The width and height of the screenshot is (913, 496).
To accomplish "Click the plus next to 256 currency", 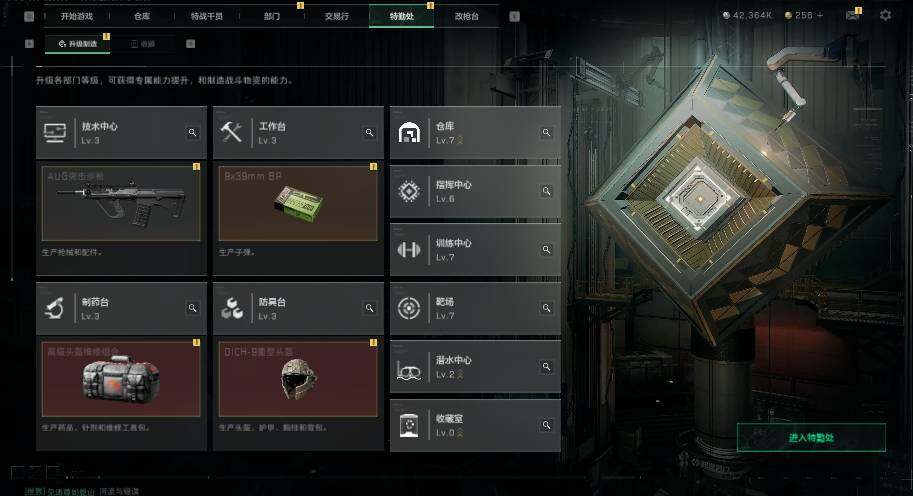I will click(820, 16).
